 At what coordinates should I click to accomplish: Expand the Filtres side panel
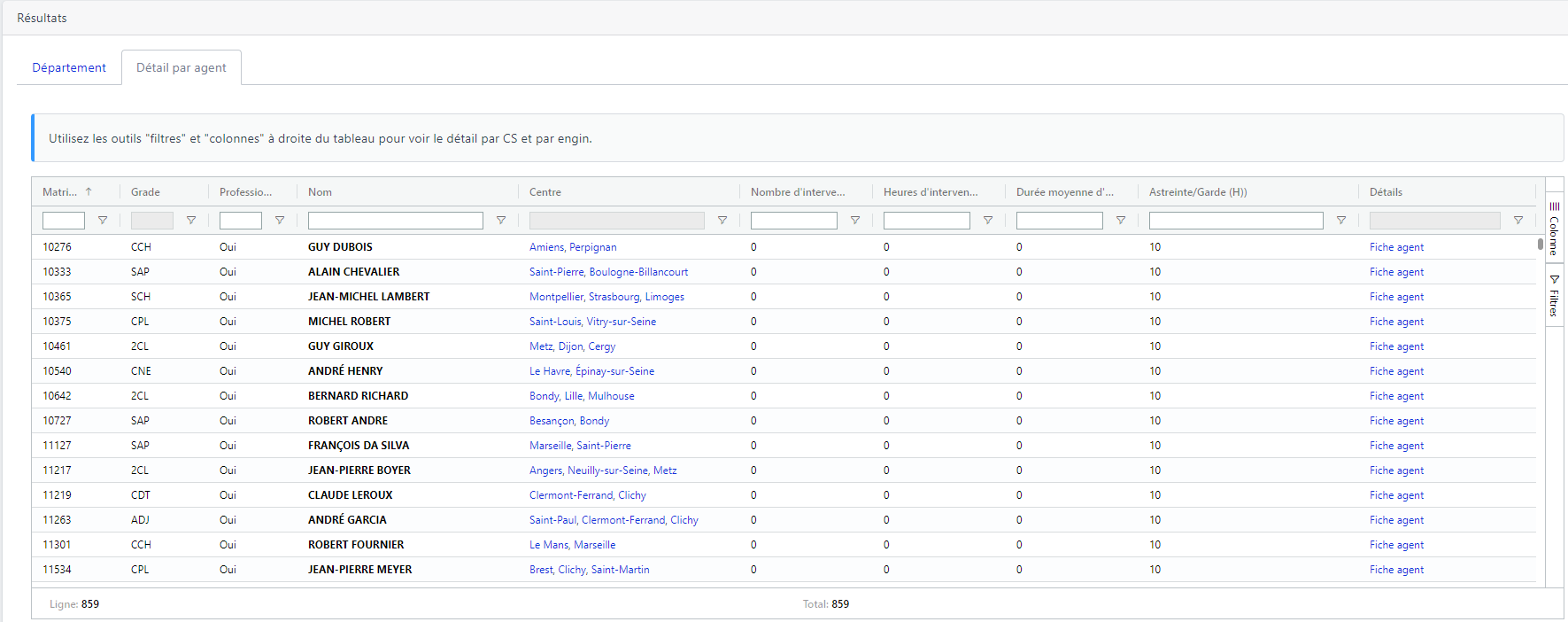(x=1554, y=296)
